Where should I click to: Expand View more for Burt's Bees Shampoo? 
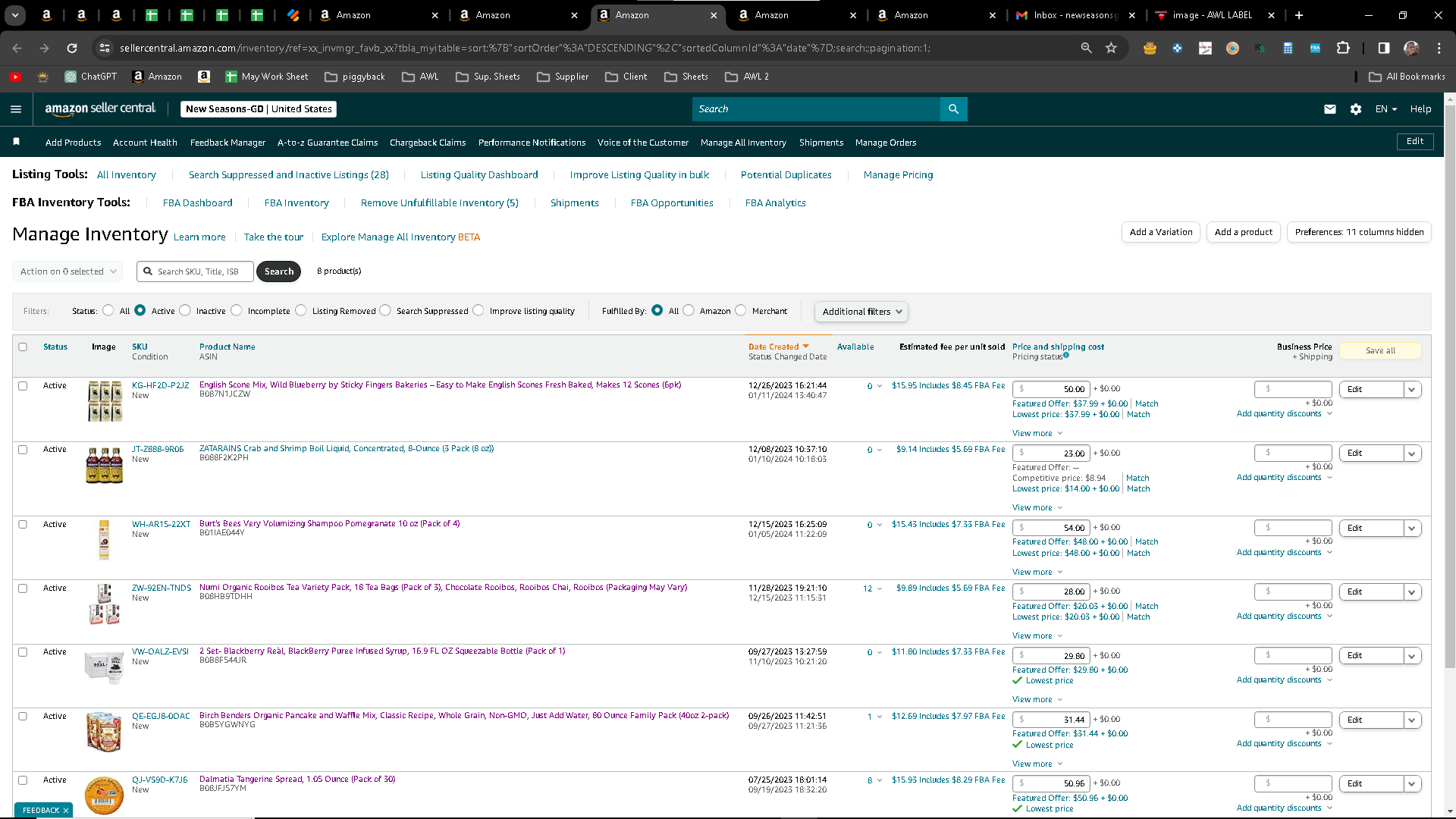click(x=1037, y=573)
